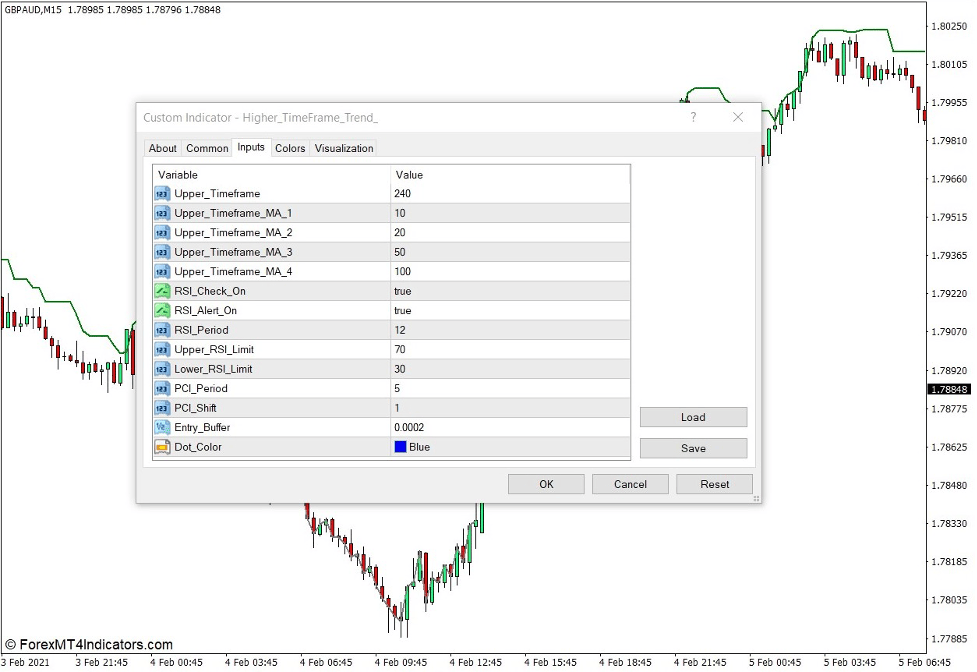The image size is (977, 672).
Task: Click the palette icon beside Dot_Color
Action: (x=162, y=447)
